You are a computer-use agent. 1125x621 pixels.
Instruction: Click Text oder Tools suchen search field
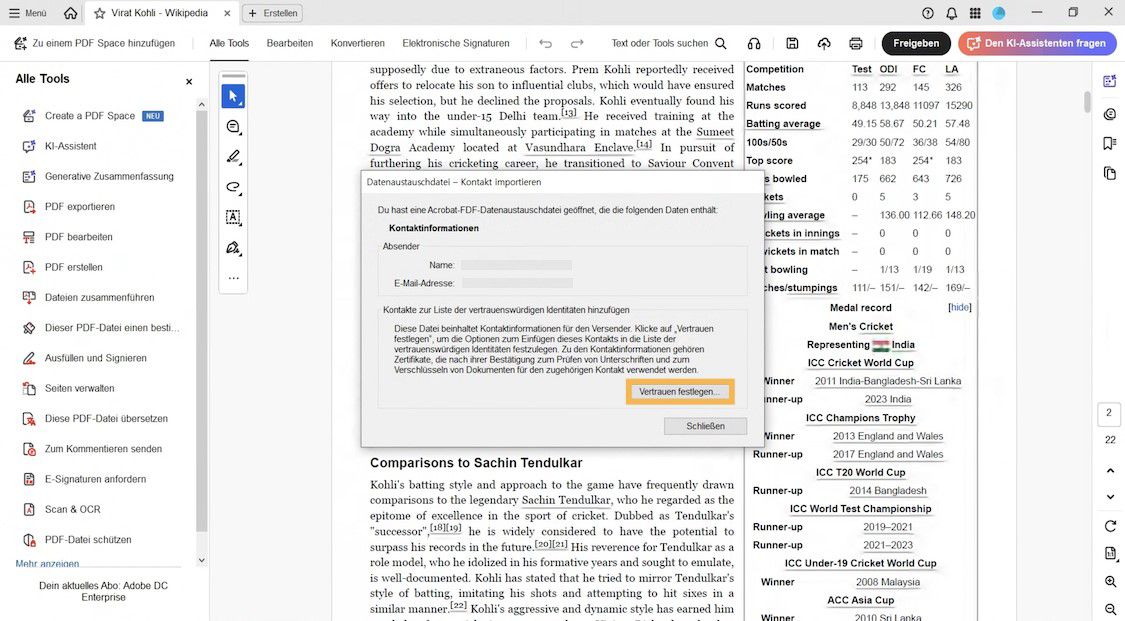click(669, 43)
